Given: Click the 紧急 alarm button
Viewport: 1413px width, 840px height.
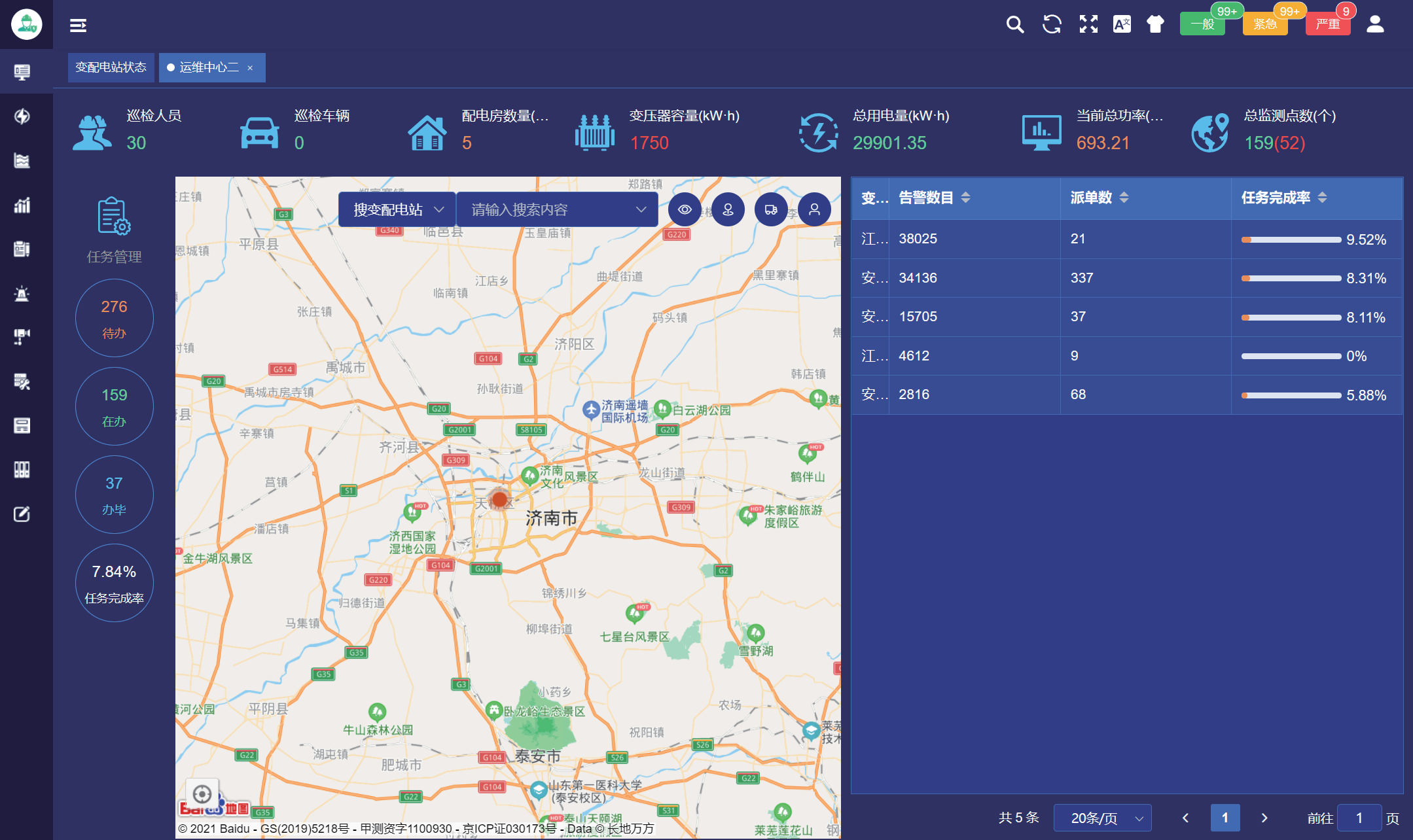Looking at the screenshot, I should (1264, 25).
